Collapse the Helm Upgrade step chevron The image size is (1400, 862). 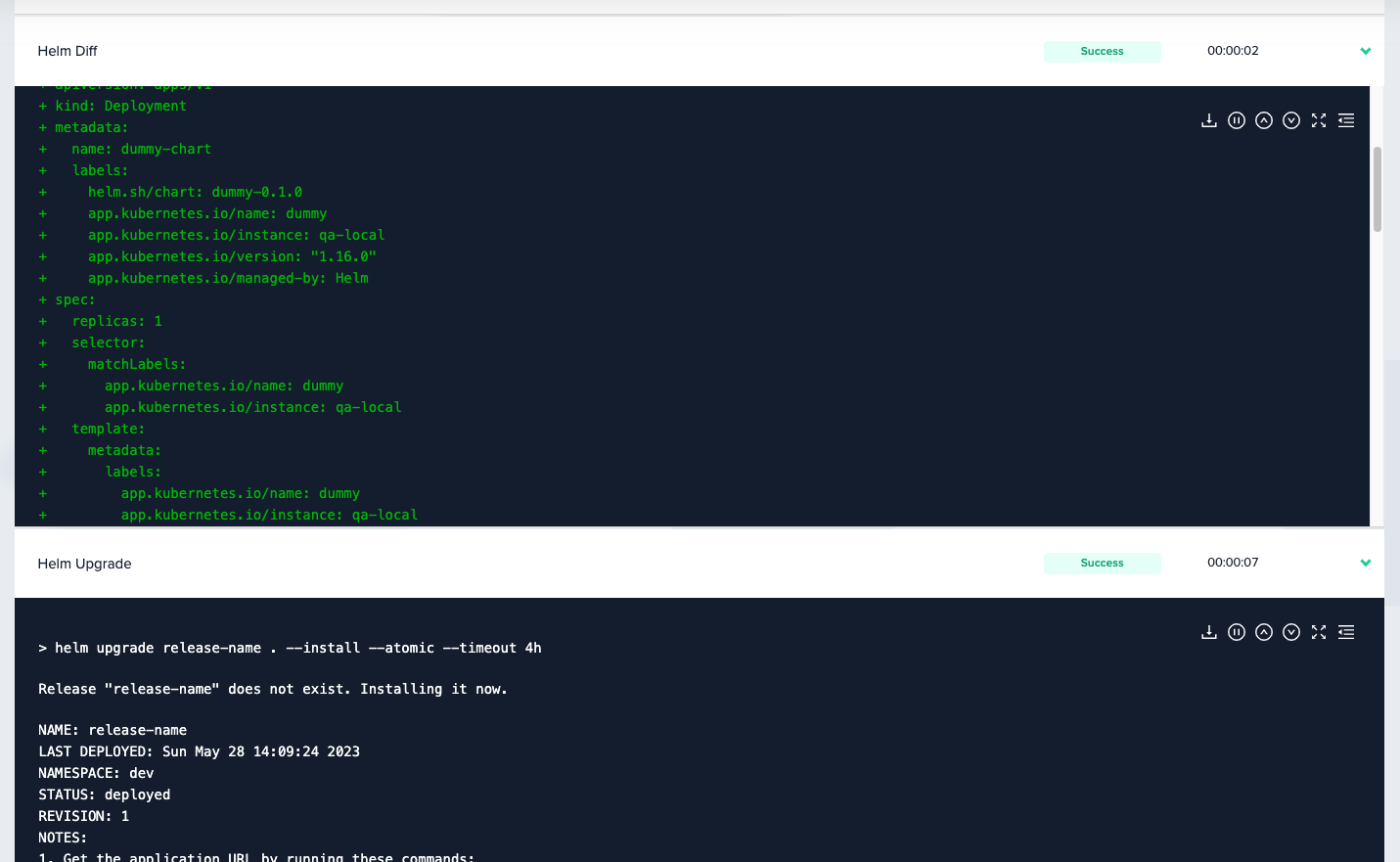[1366, 563]
